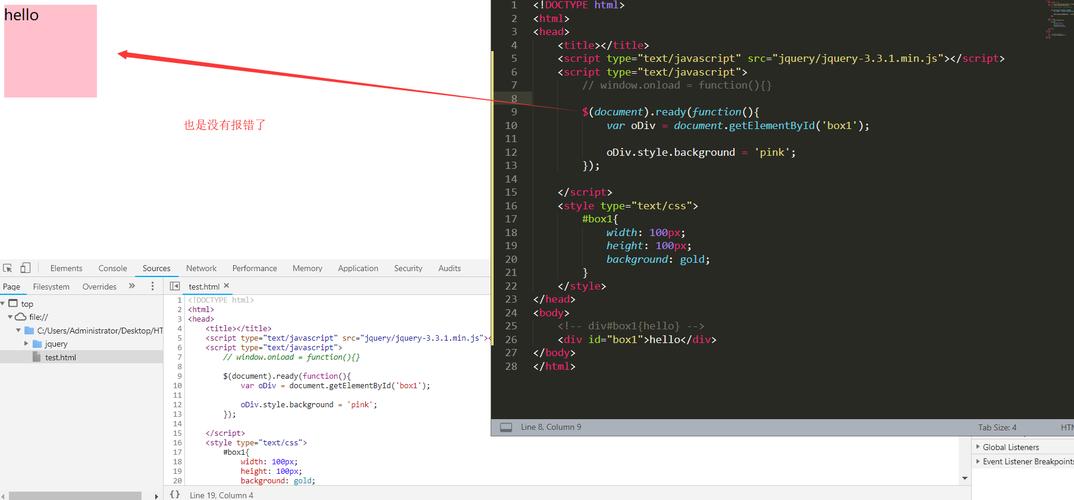
Task: Expand the jquery folder arrow
Action: [x=27, y=344]
